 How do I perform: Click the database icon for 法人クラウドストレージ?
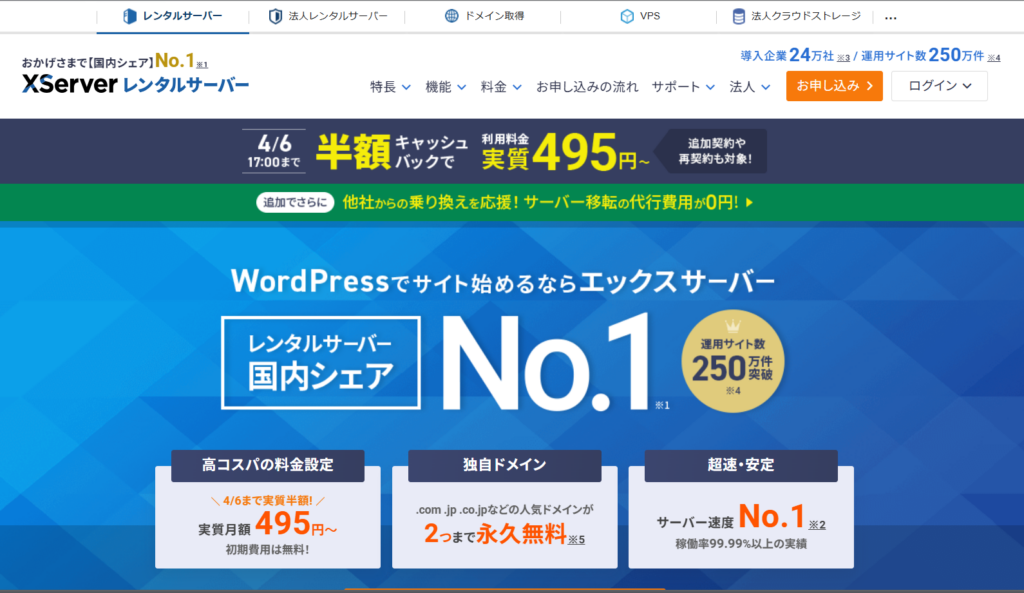(x=739, y=17)
